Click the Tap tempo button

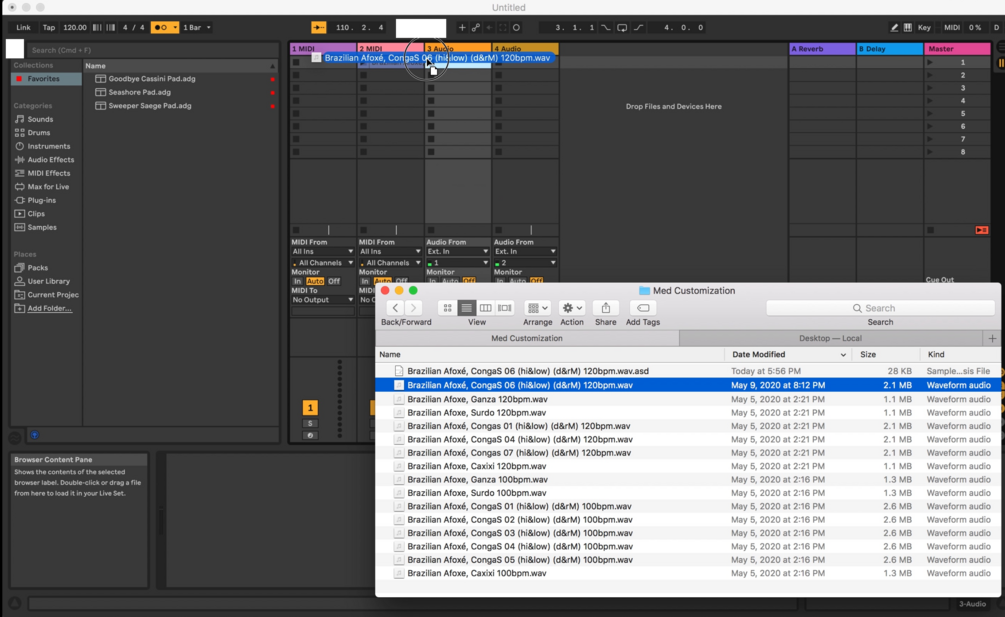(x=49, y=28)
